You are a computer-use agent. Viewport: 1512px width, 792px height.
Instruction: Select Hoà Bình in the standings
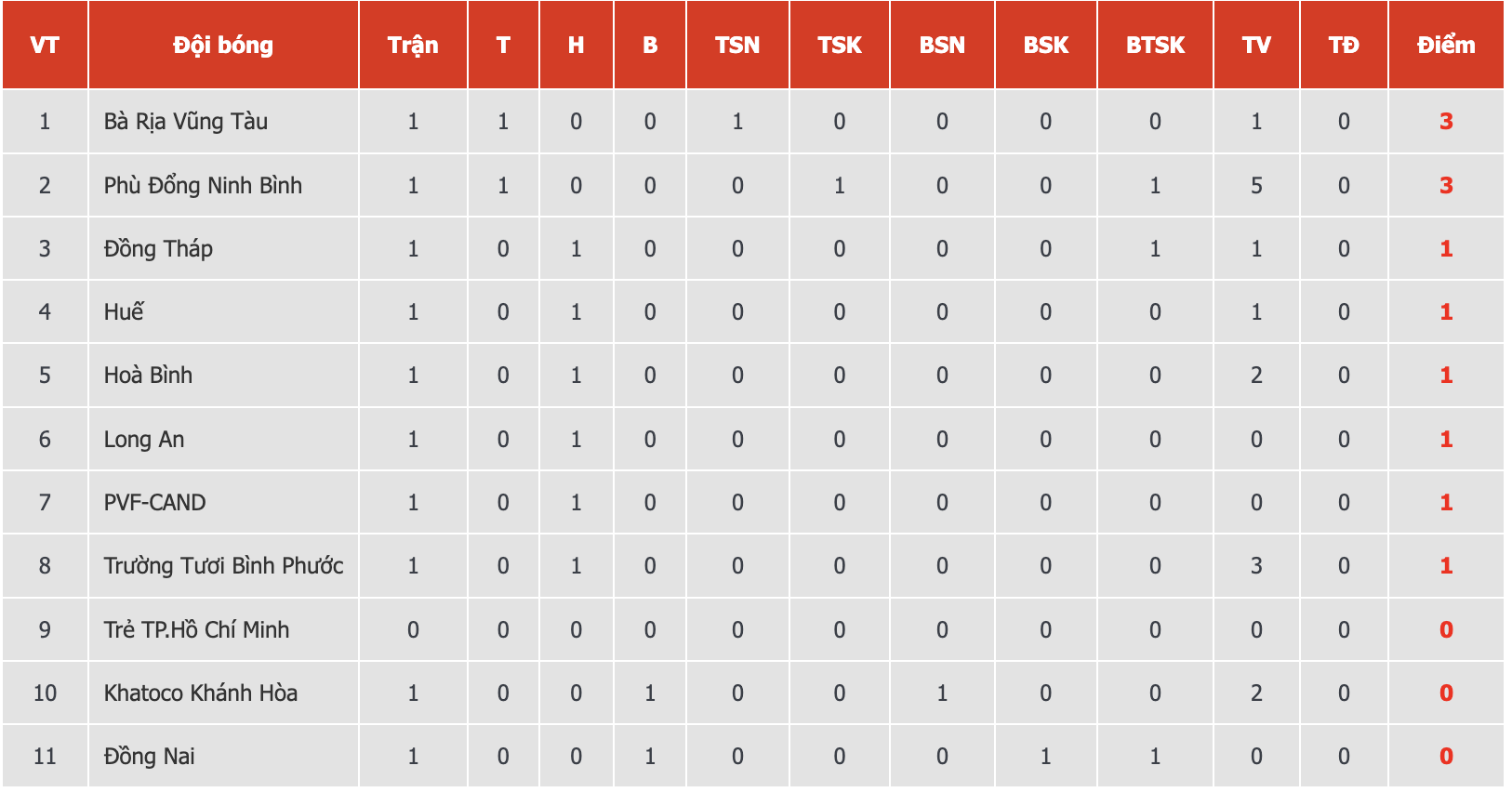(x=148, y=375)
